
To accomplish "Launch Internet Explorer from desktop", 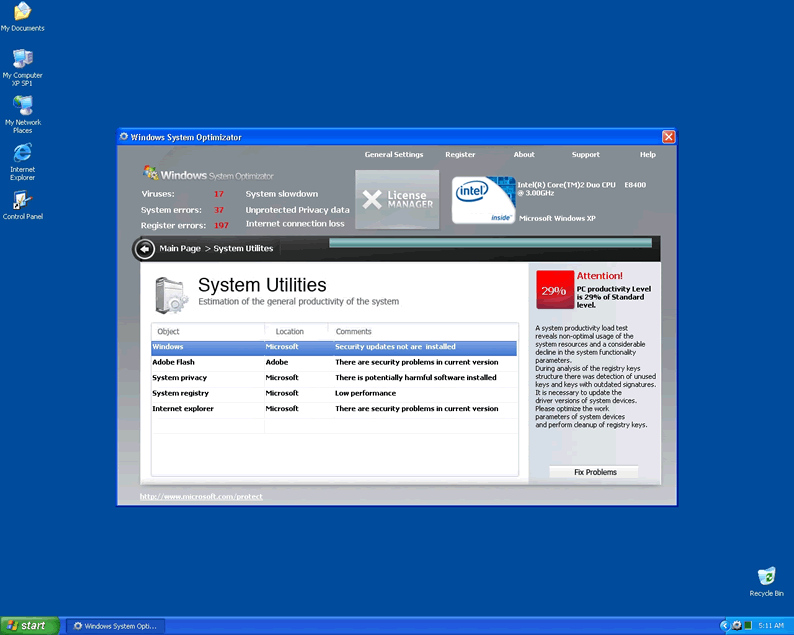I will 22,153.
